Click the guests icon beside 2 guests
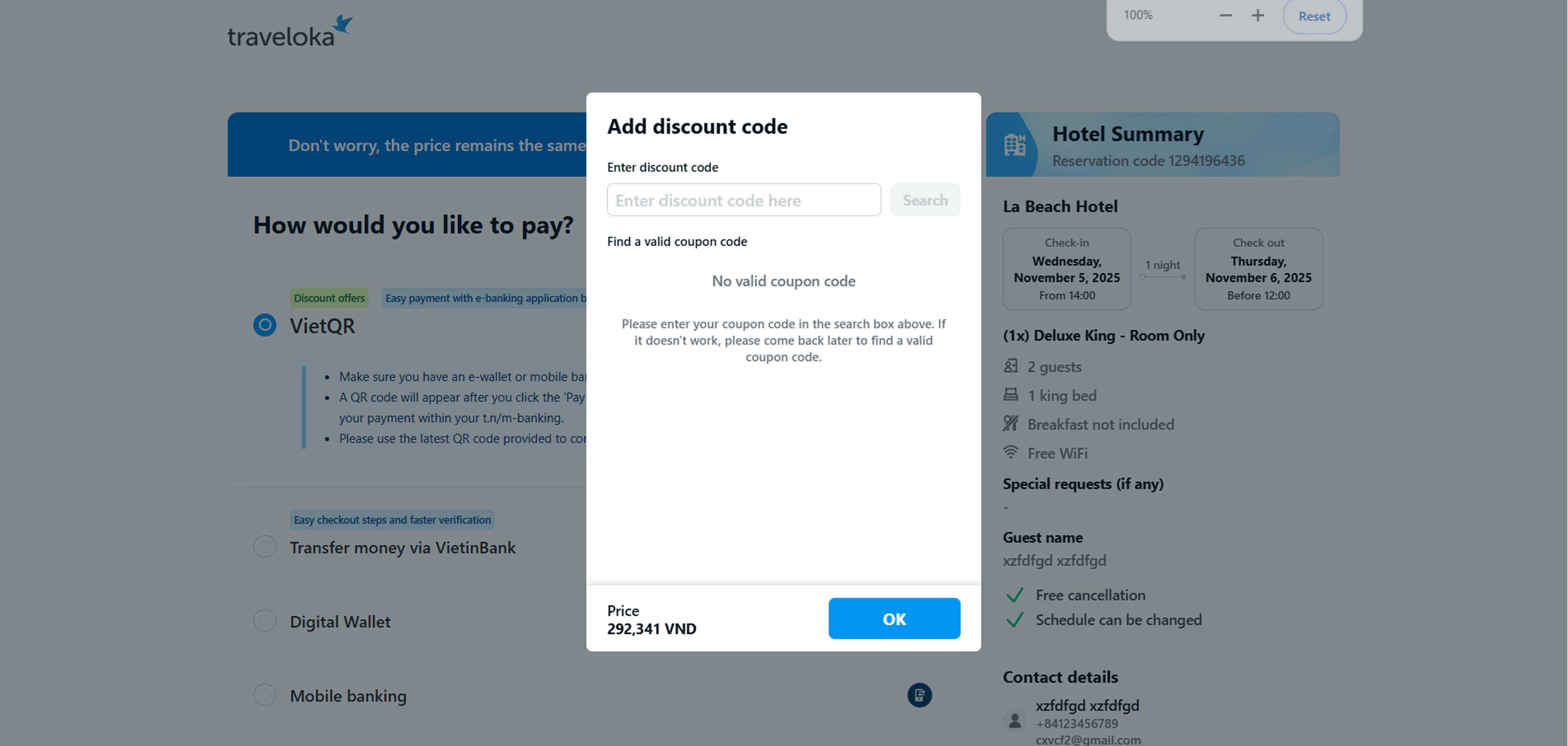This screenshot has height=746, width=1568. 1011,366
